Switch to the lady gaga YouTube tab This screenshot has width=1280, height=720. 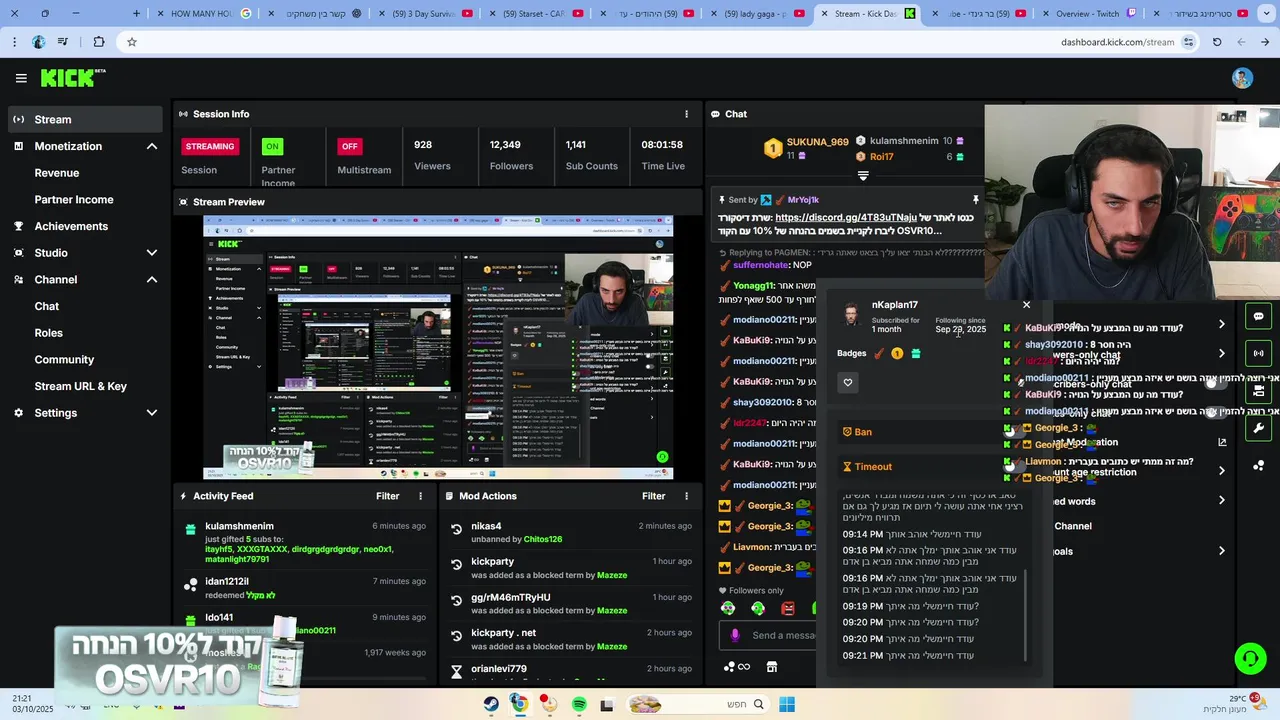(760, 14)
